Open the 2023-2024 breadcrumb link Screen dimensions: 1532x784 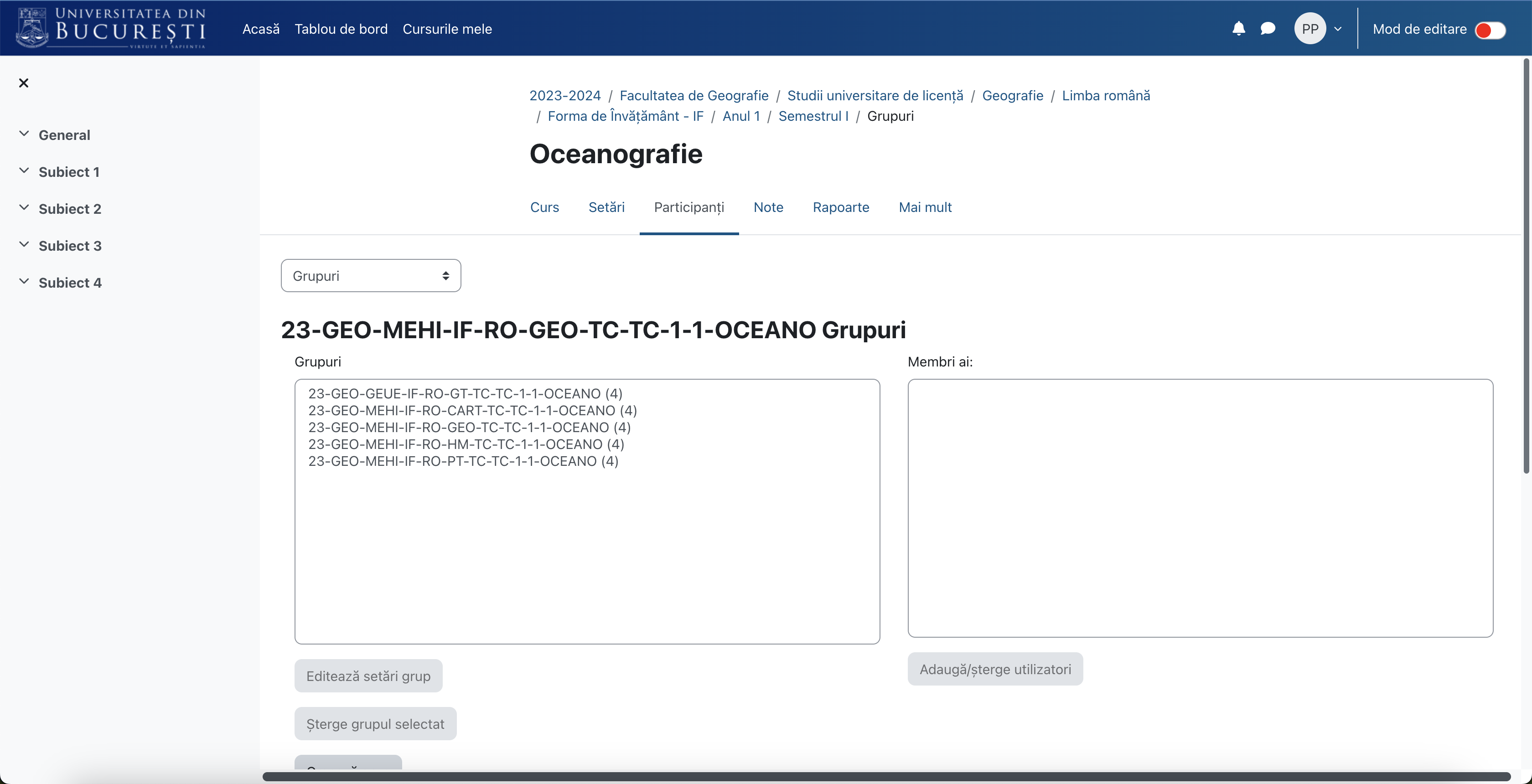(x=565, y=95)
